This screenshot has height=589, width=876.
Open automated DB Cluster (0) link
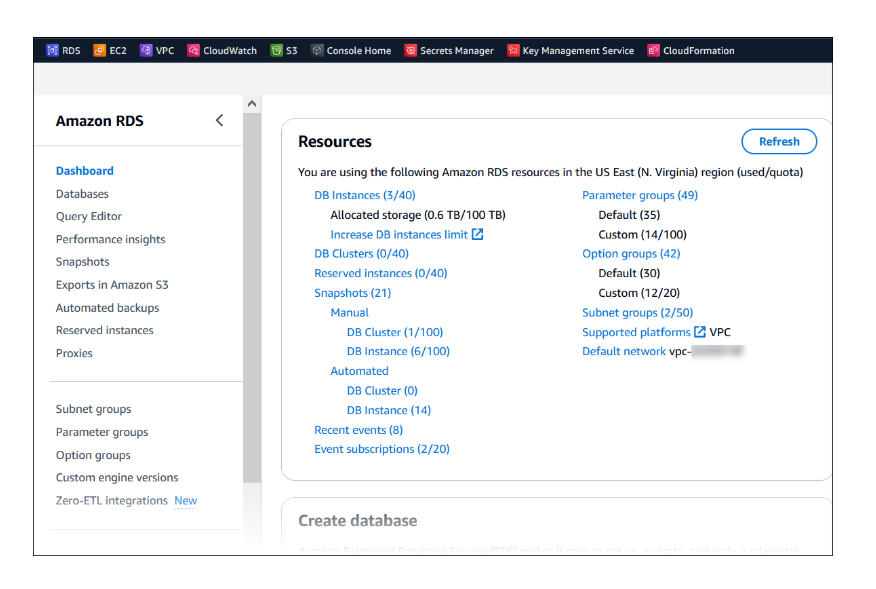point(382,391)
